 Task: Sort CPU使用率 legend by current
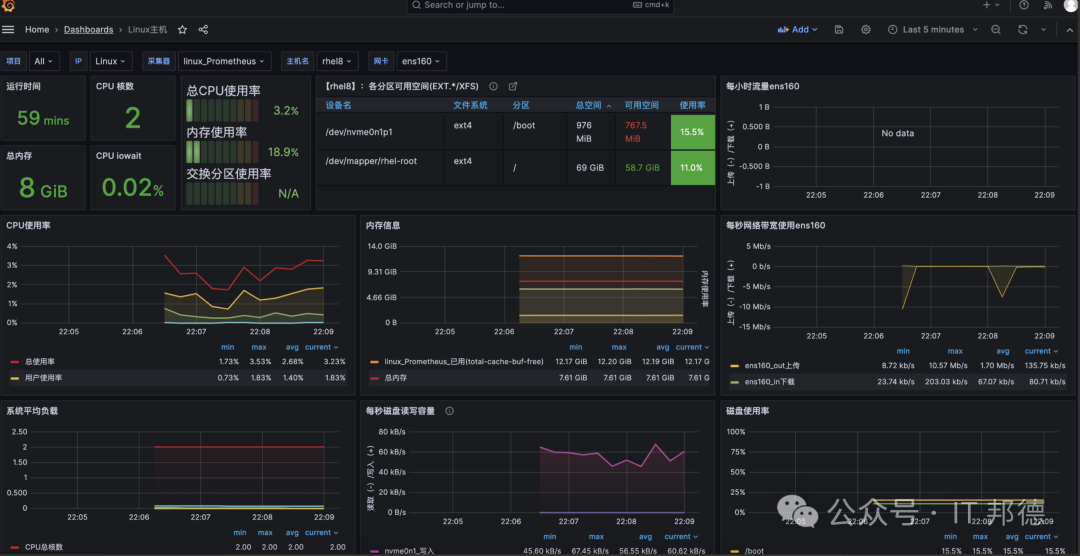[x=322, y=347]
